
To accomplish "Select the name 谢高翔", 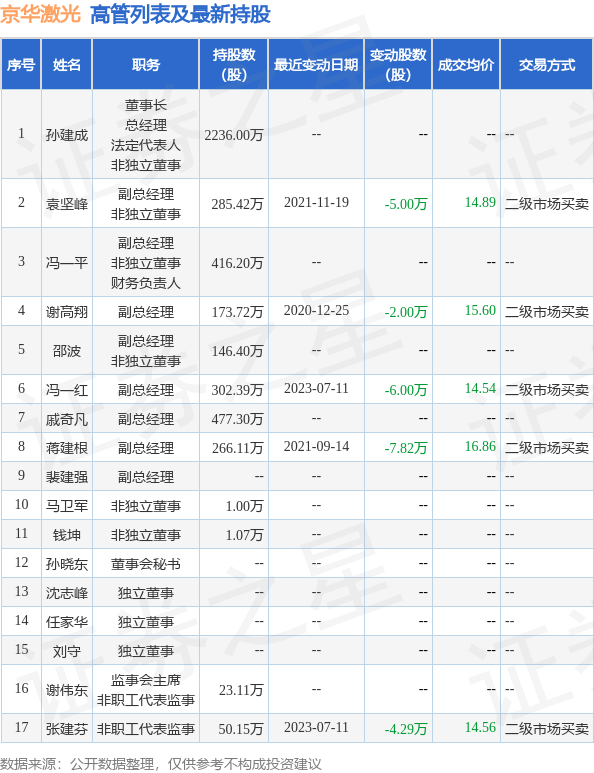I will [67, 312].
